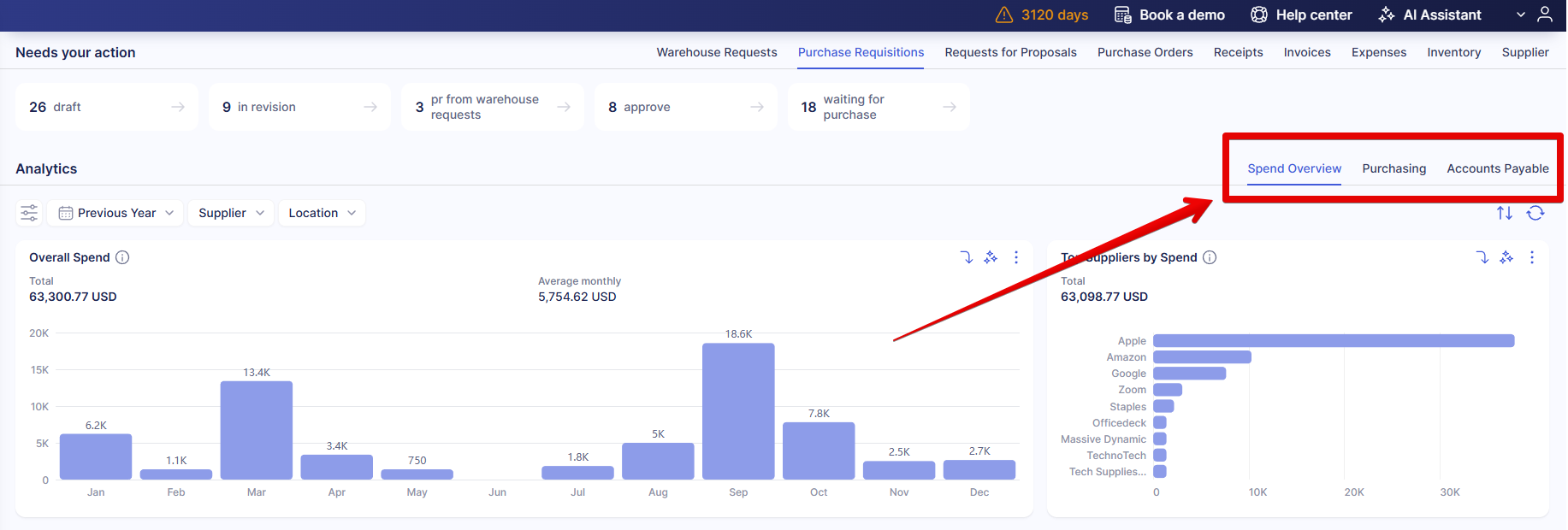Image resolution: width=1568 pixels, height=530 pixels.
Task: Click the sort arrows icon
Action: (1505, 213)
